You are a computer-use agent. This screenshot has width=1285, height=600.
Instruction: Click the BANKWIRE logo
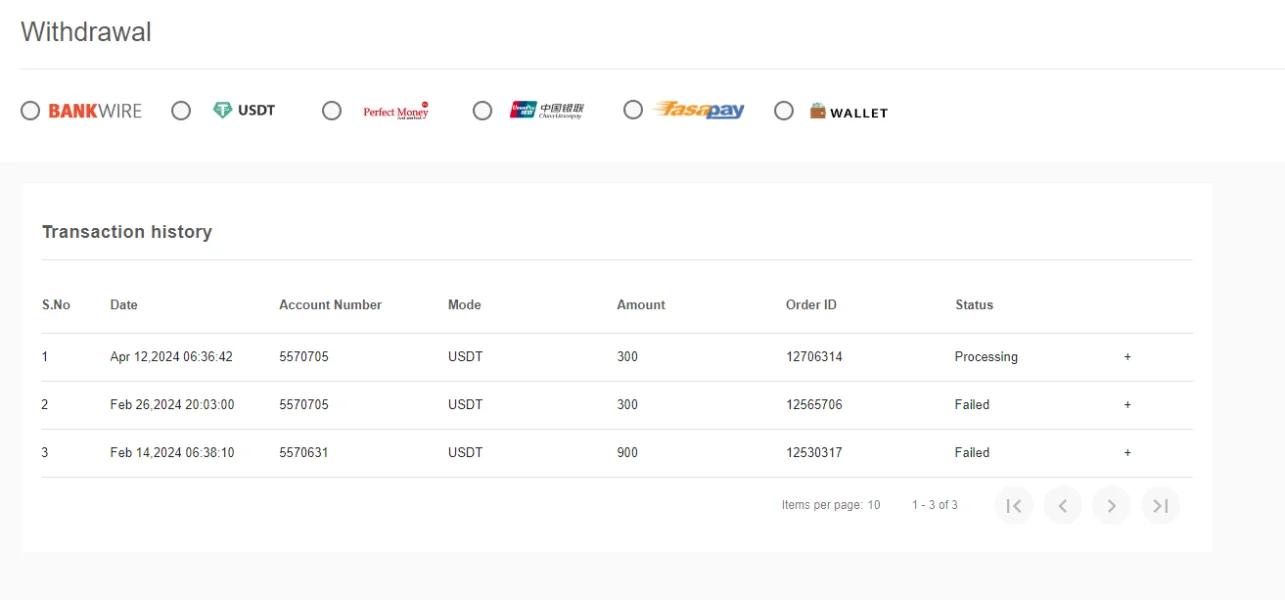click(x=95, y=111)
